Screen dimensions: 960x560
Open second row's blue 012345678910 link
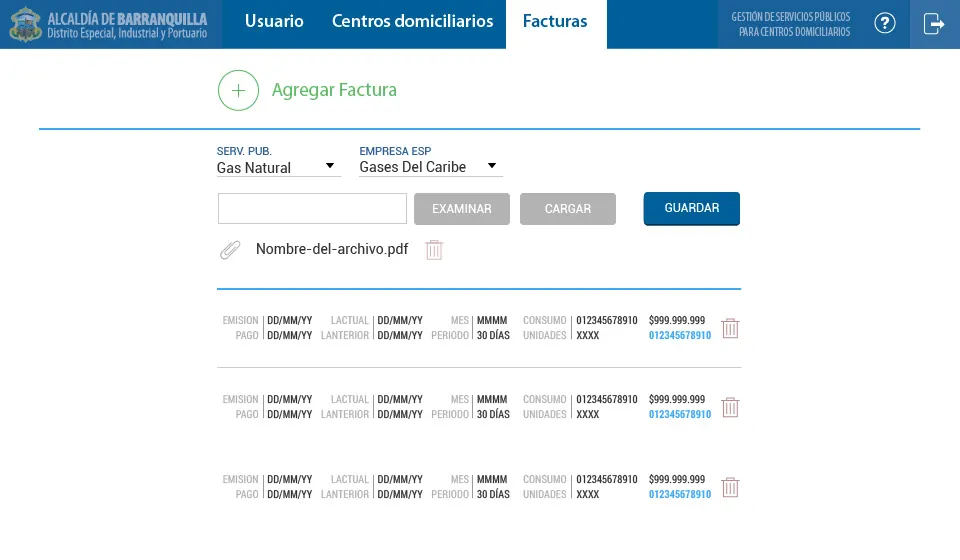coord(680,414)
